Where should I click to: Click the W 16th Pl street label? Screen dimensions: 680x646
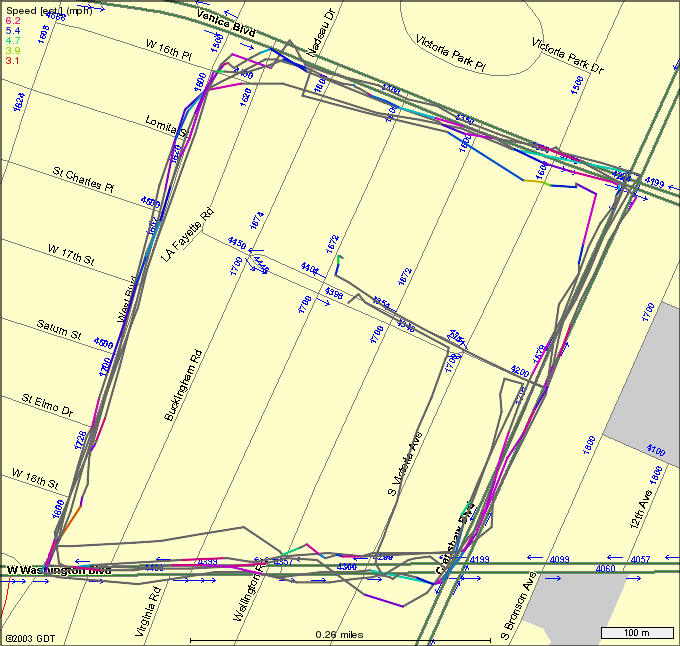click(x=168, y=50)
